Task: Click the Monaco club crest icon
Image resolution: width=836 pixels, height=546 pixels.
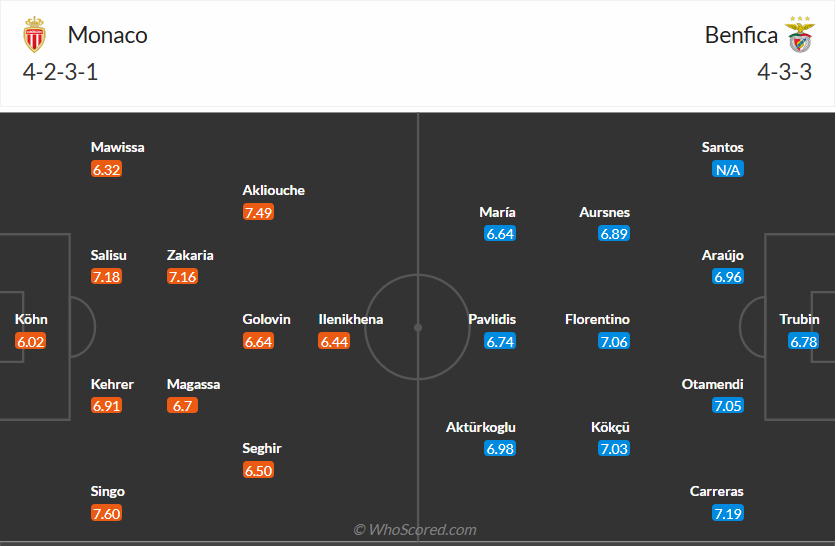Action: [x=34, y=35]
